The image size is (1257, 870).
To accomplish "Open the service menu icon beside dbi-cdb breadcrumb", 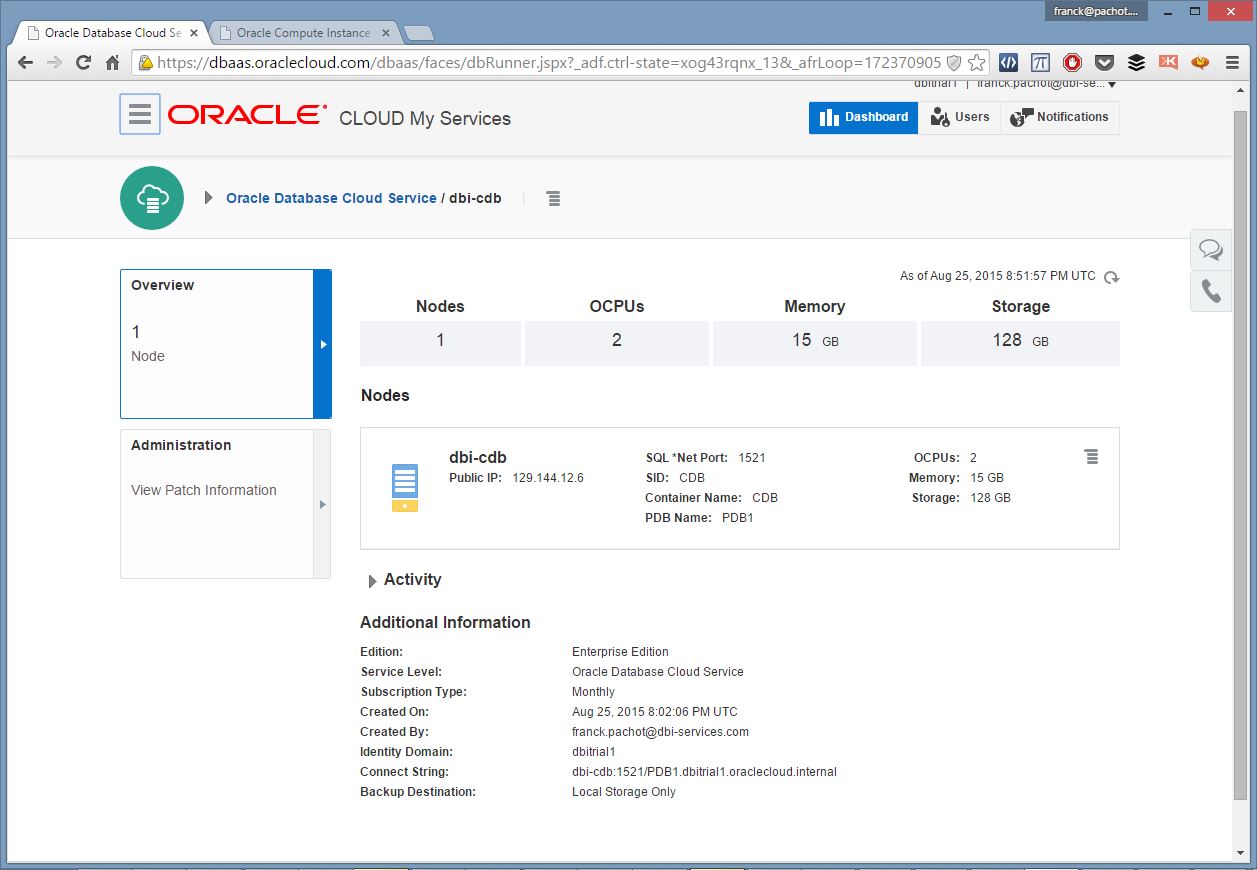I will [554, 198].
